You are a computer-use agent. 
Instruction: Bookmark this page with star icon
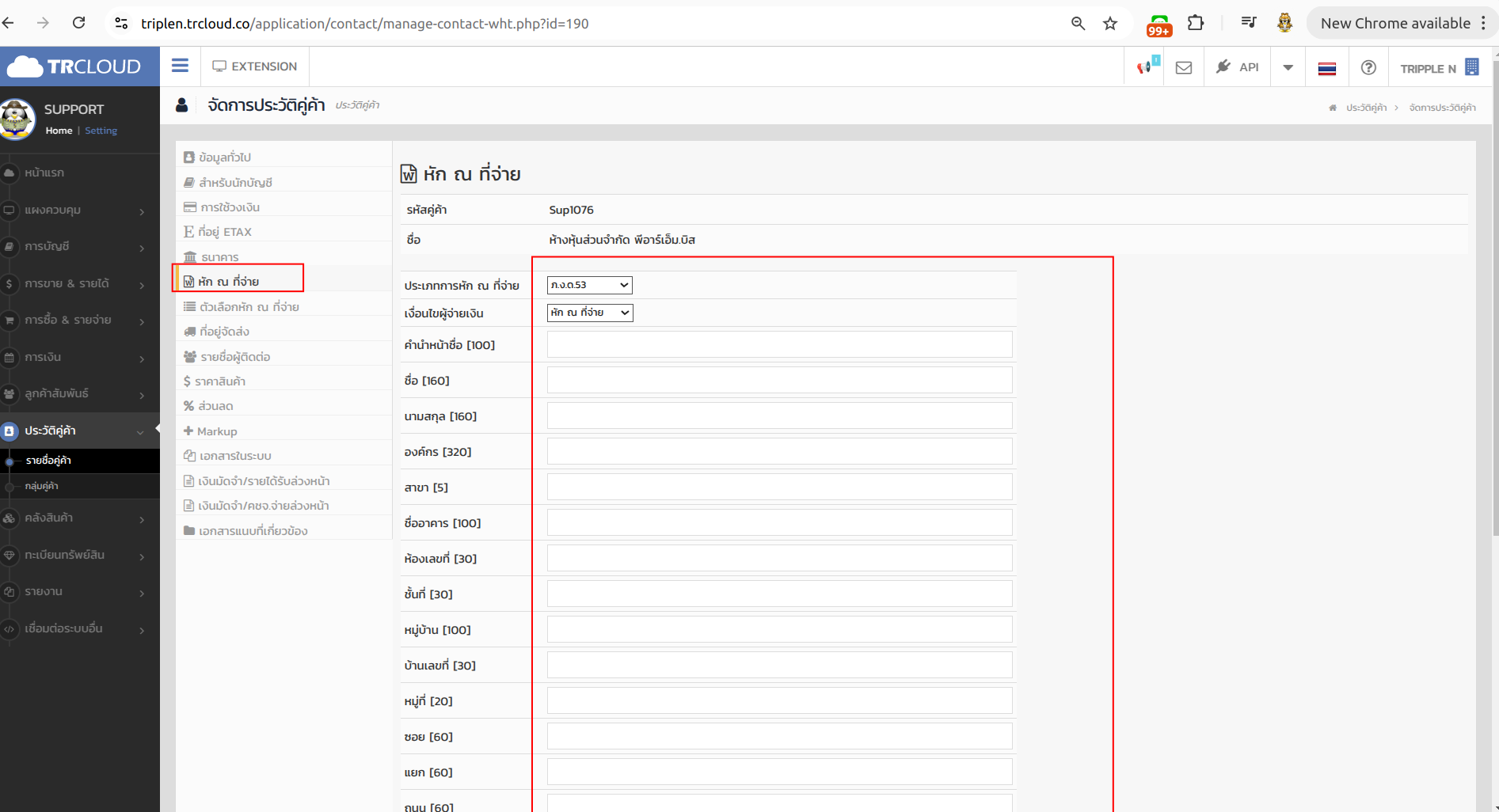(x=1110, y=23)
